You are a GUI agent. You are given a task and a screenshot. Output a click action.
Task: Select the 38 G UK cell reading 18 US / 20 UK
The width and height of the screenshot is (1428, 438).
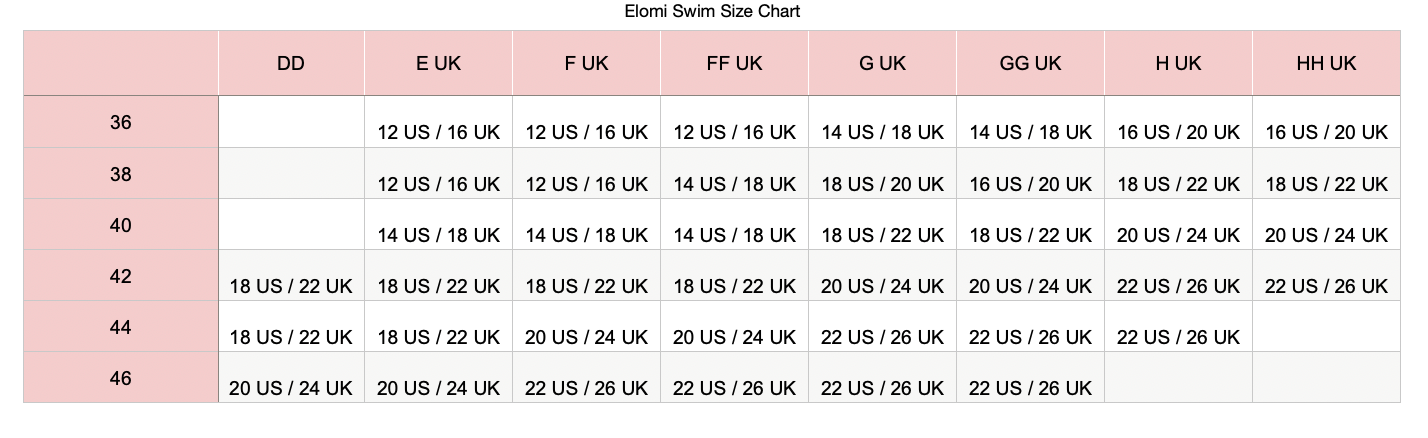click(882, 184)
